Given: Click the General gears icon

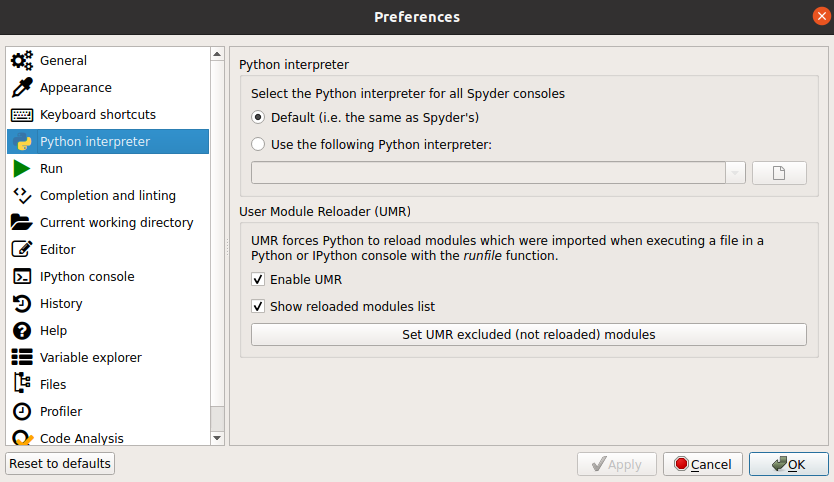Looking at the screenshot, I should coord(22,61).
